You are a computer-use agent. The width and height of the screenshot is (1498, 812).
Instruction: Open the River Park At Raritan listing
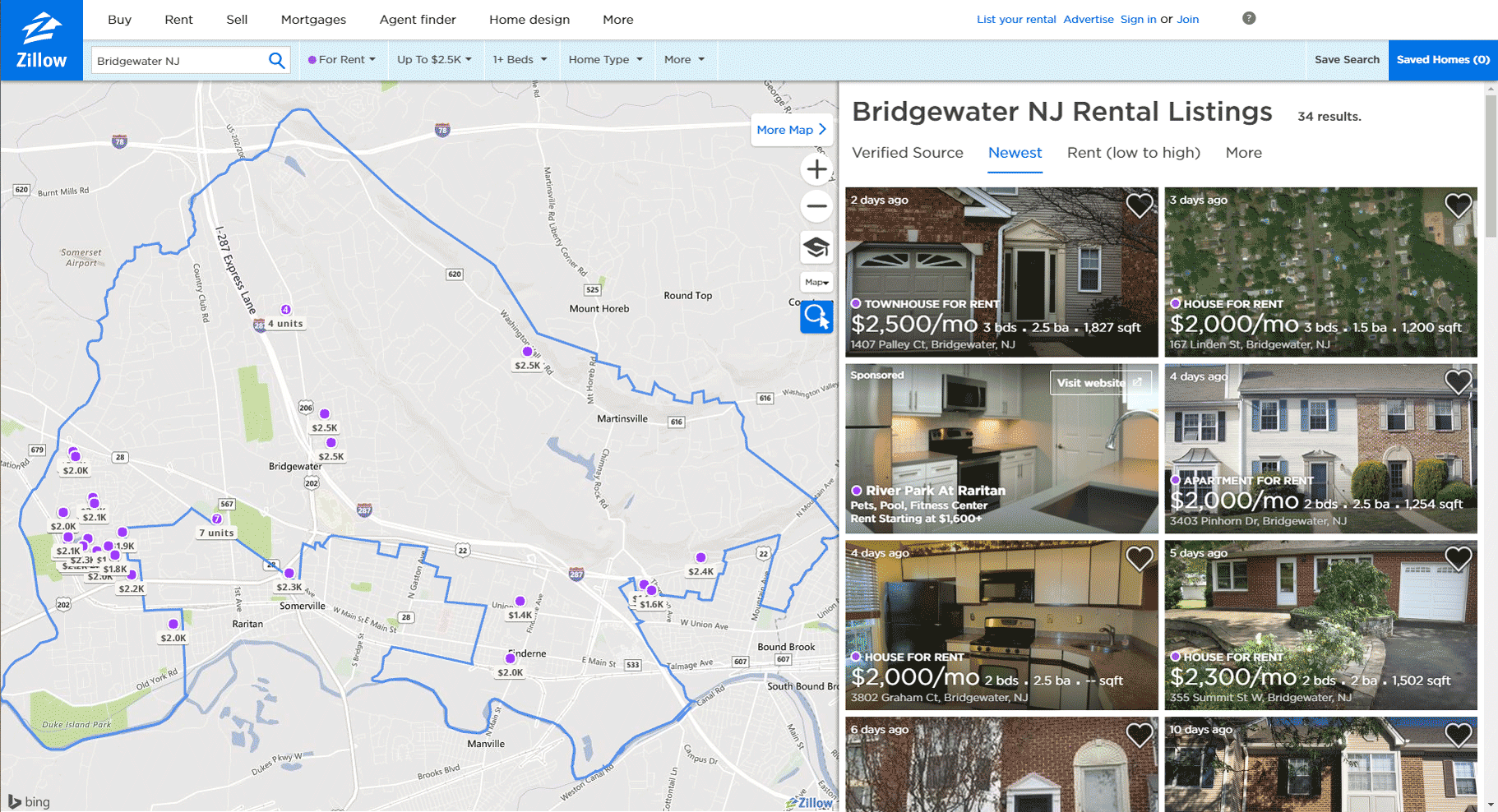1001,449
